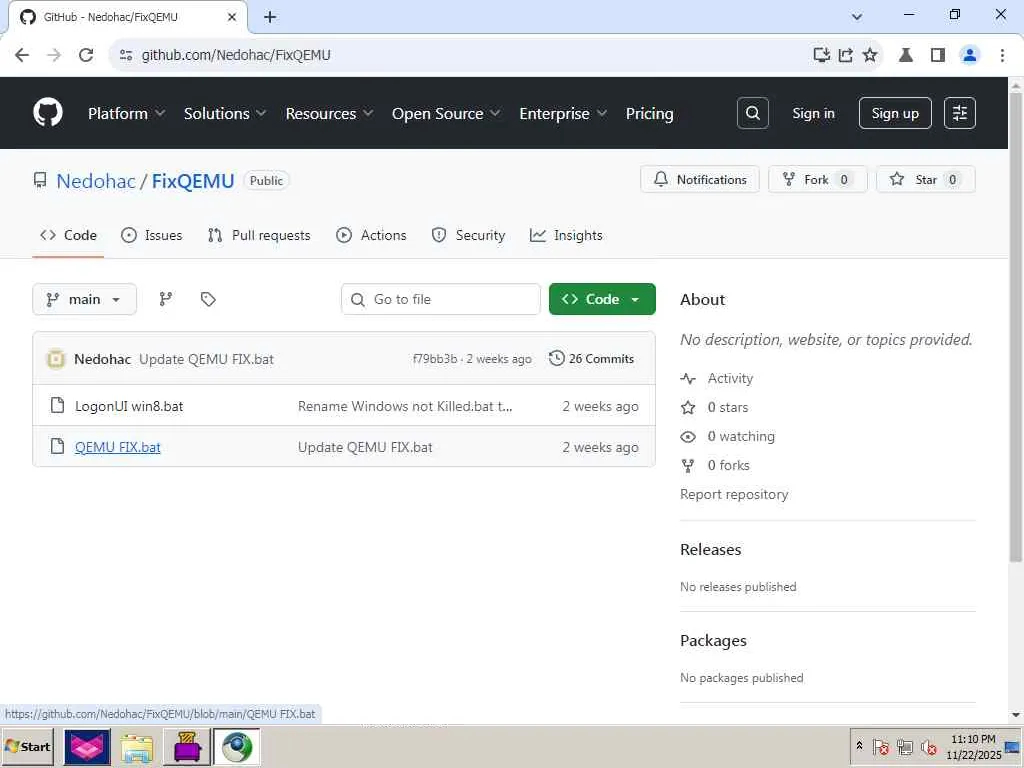Open commit hash f79bb3b
This screenshot has height=768, width=1024.
435,359
